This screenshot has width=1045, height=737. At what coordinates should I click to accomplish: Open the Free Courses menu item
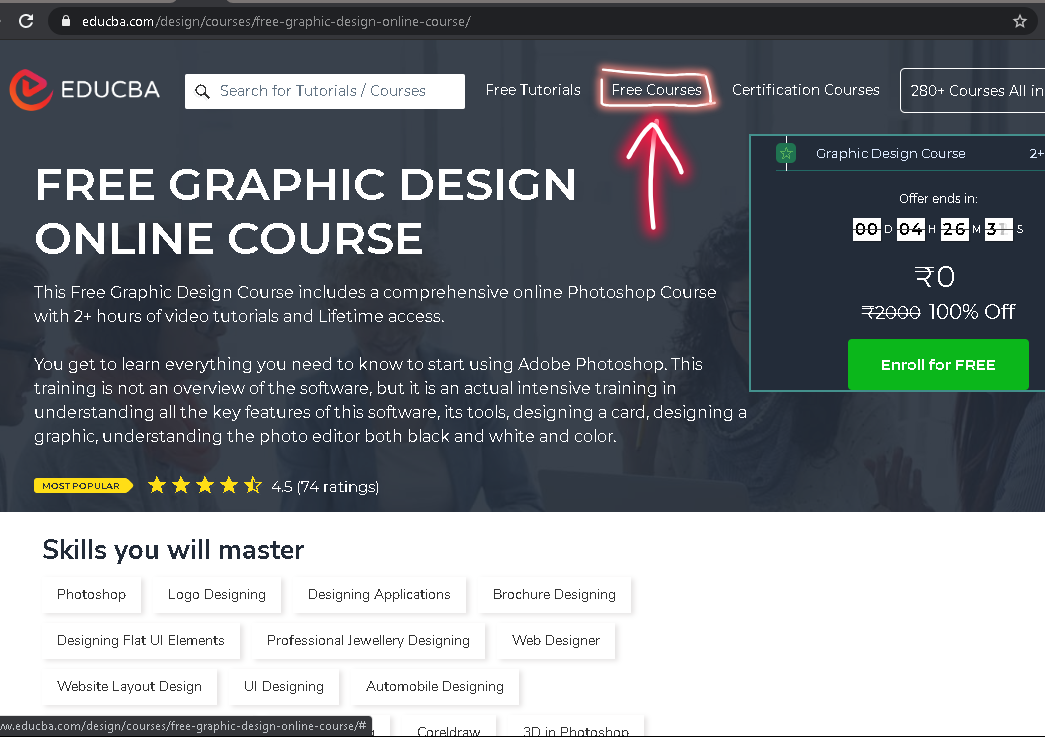pos(657,89)
